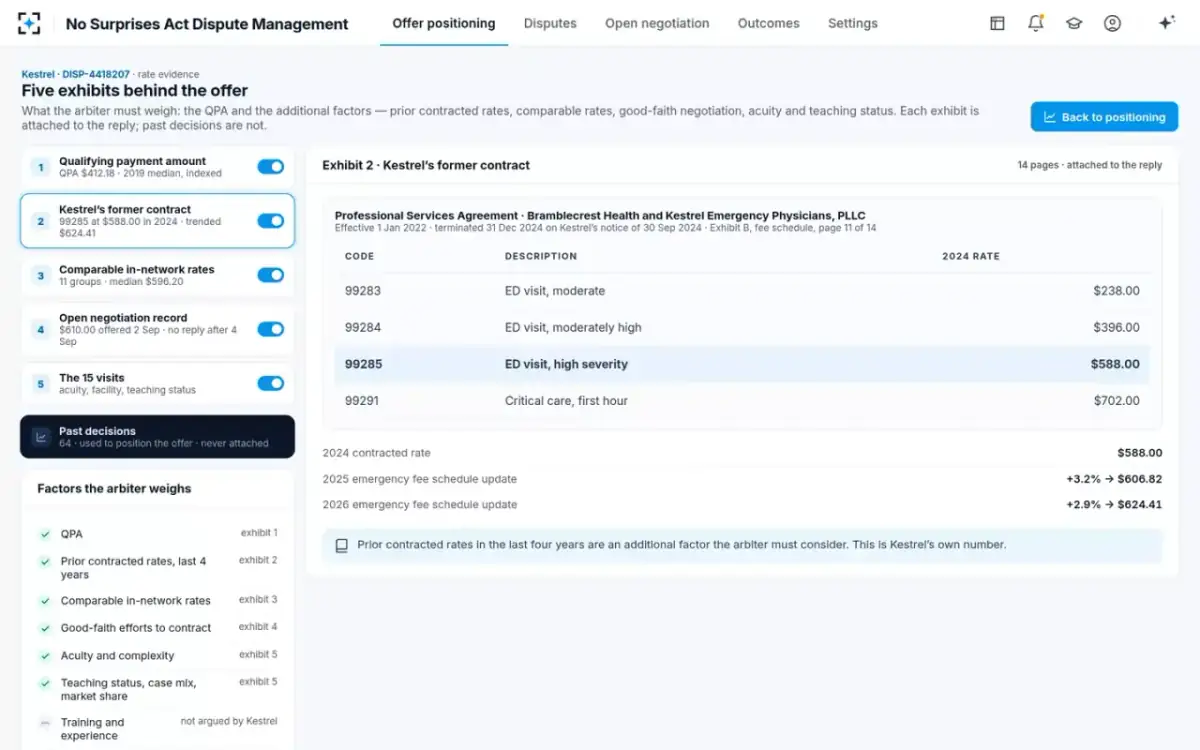The width and height of the screenshot is (1200, 750).
Task: Toggle Kestrel's former contract exhibit switch
Action: (x=271, y=221)
